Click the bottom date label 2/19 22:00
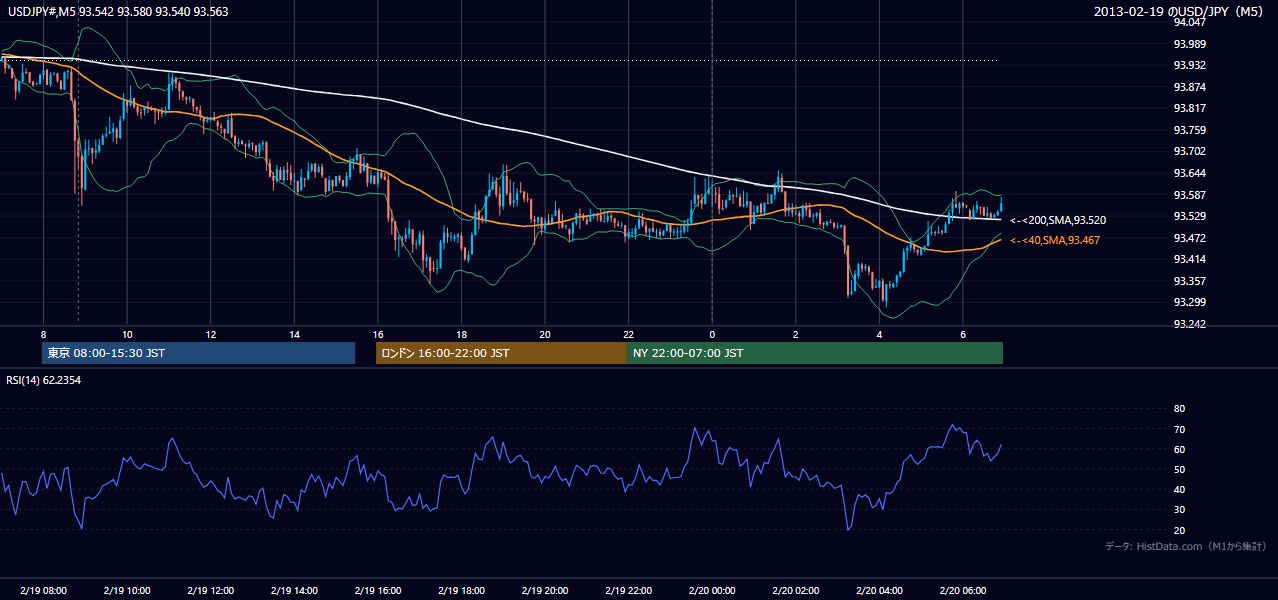Image resolution: width=1278 pixels, height=600 pixels. [628, 591]
